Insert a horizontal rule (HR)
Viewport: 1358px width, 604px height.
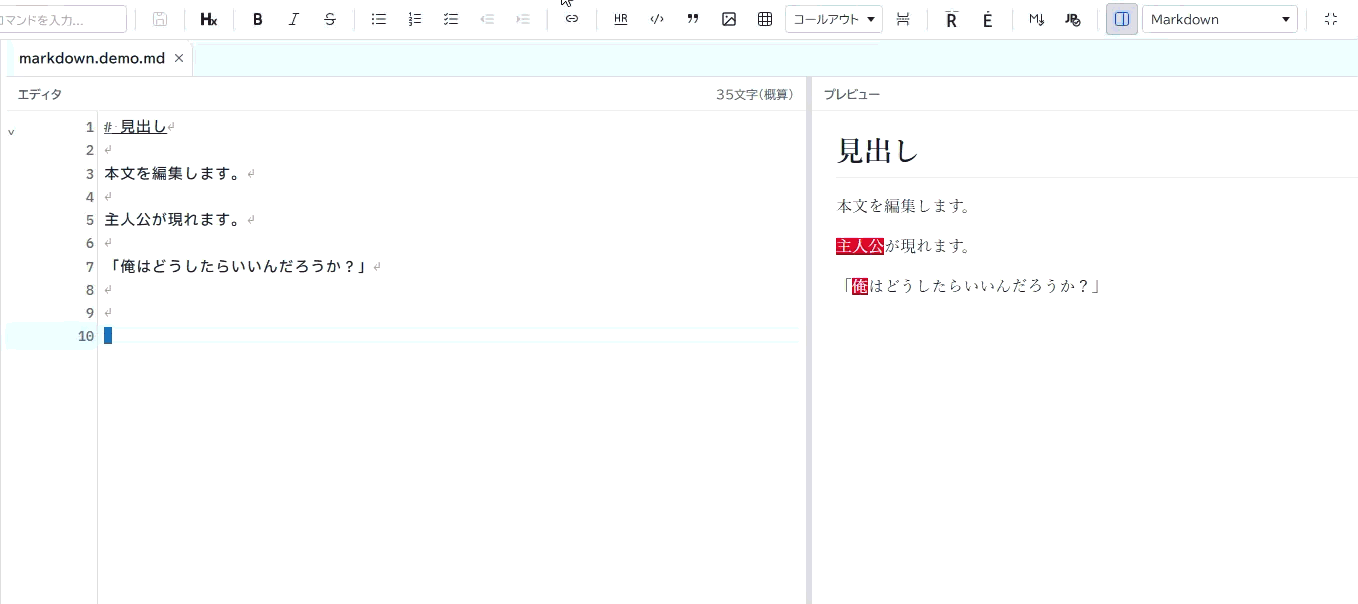click(621, 19)
